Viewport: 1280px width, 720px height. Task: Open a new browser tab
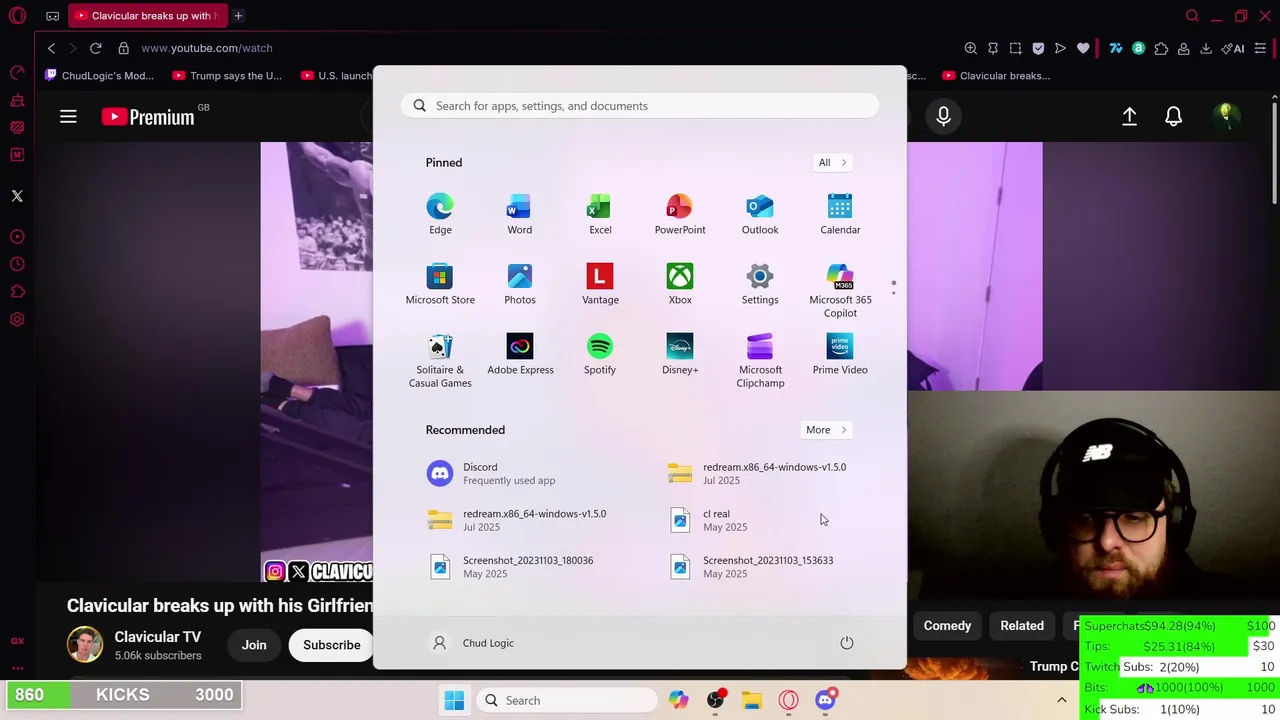point(238,16)
